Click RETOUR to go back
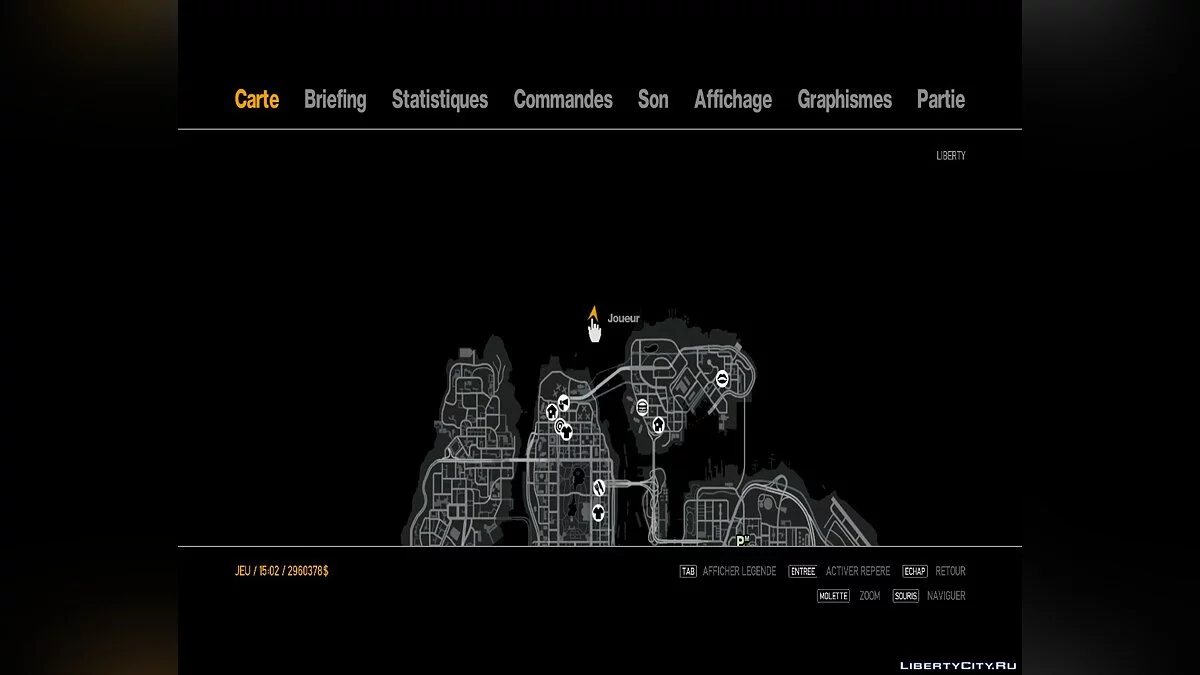 coord(949,570)
